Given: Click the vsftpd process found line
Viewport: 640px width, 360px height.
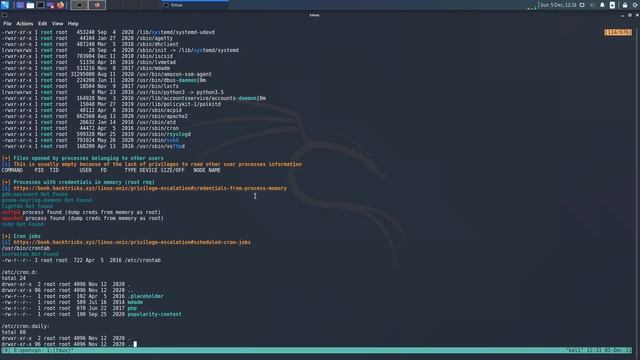Looking at the screenshot, I should pos(81,212).
